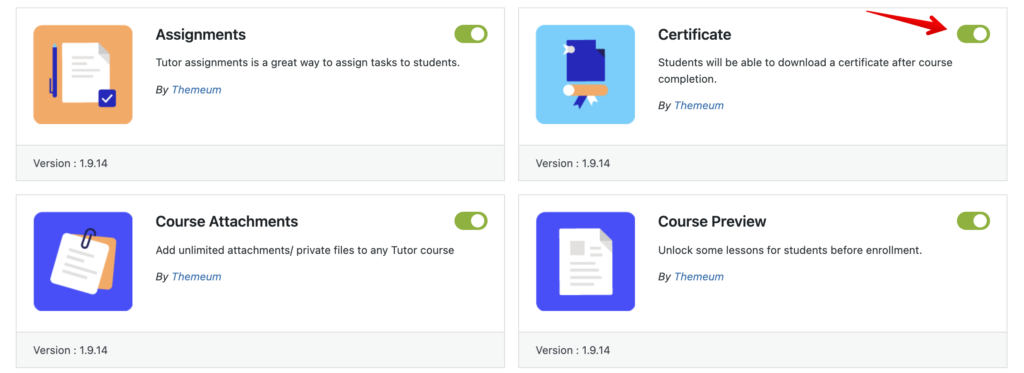1024x373 pixels.
Task: Click the Certificate addon title
Action: pyautogui.click(x=694, y=35)
